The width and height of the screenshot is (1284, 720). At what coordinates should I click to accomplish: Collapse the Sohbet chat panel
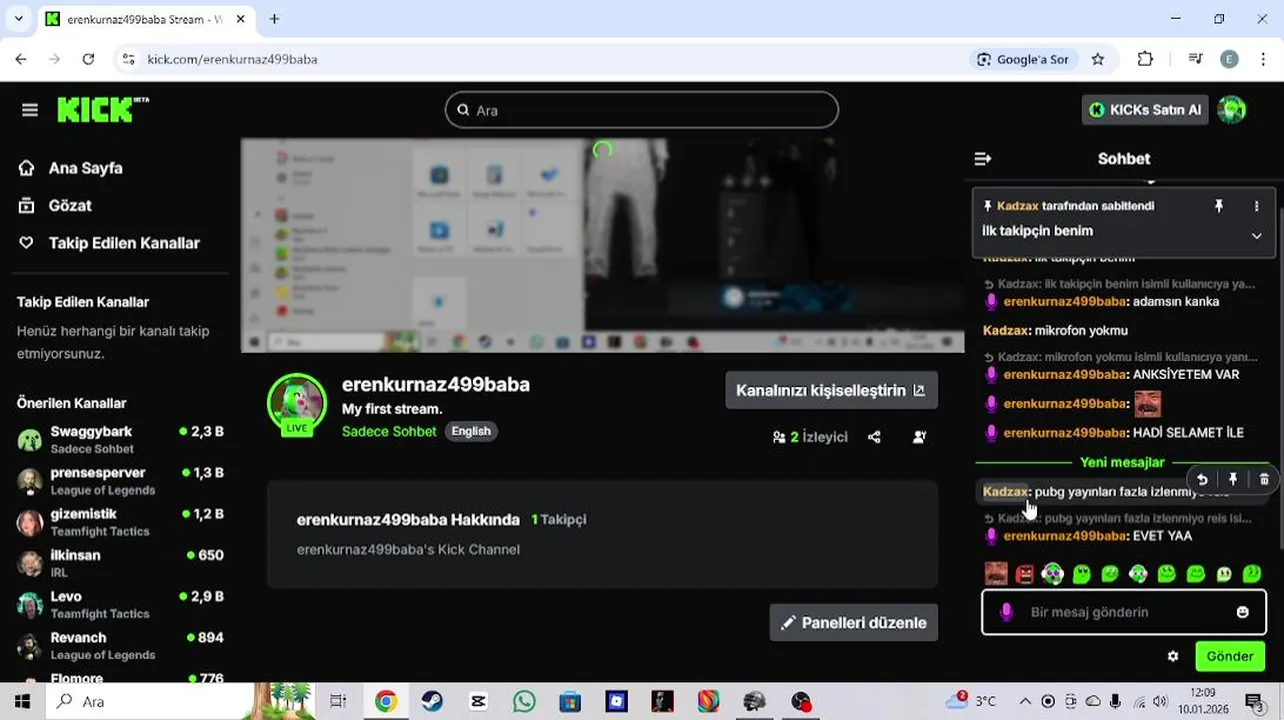click(x=983, y=158)
